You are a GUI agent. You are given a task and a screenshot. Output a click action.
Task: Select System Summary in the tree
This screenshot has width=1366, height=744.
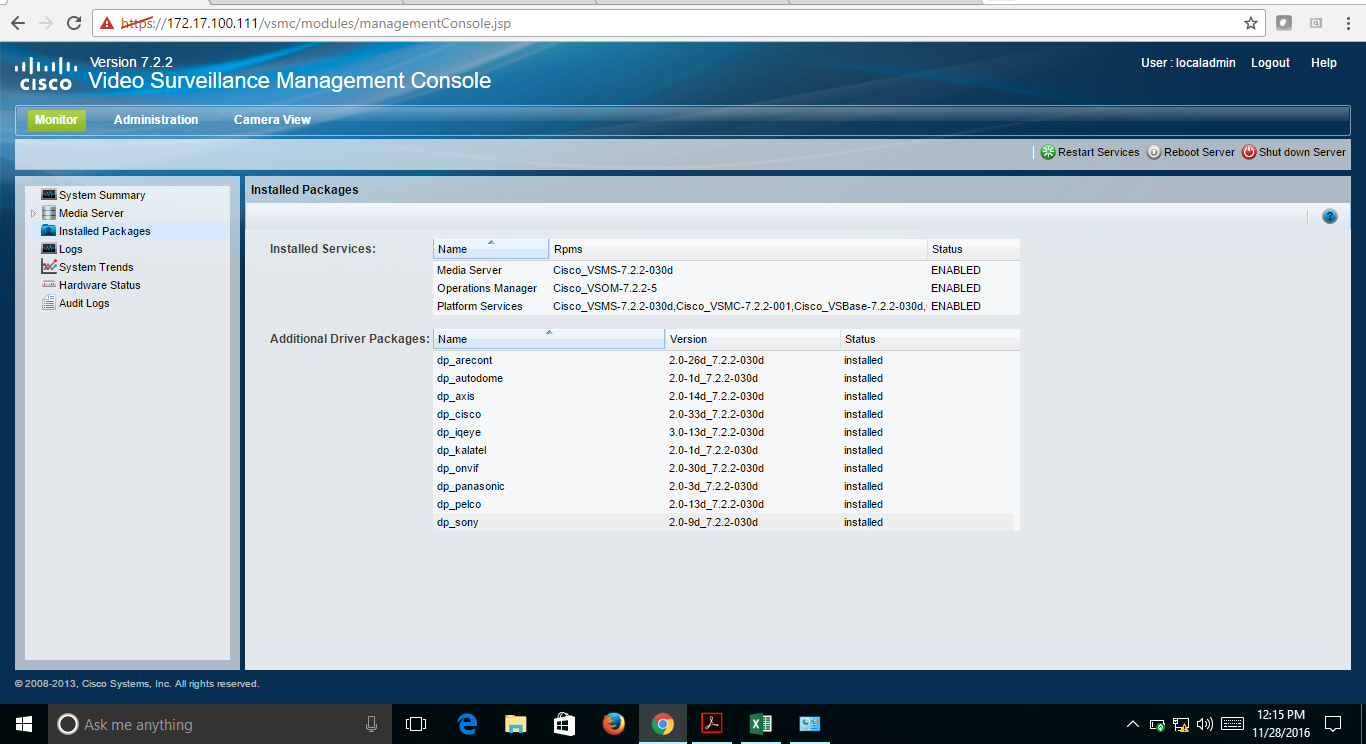(x=102, y=195)
